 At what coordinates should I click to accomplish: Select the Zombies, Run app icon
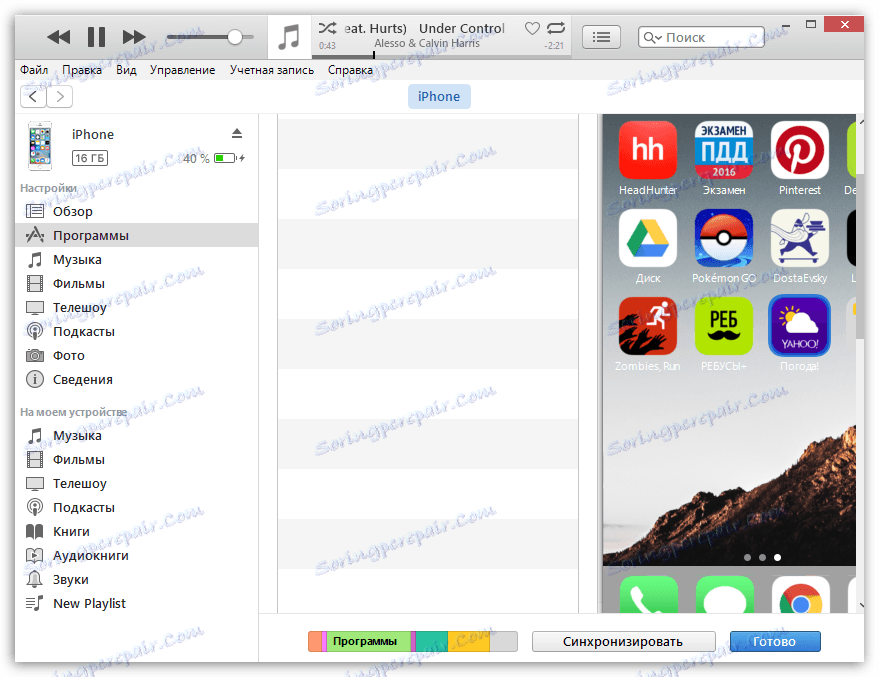(x=647, y=326)
